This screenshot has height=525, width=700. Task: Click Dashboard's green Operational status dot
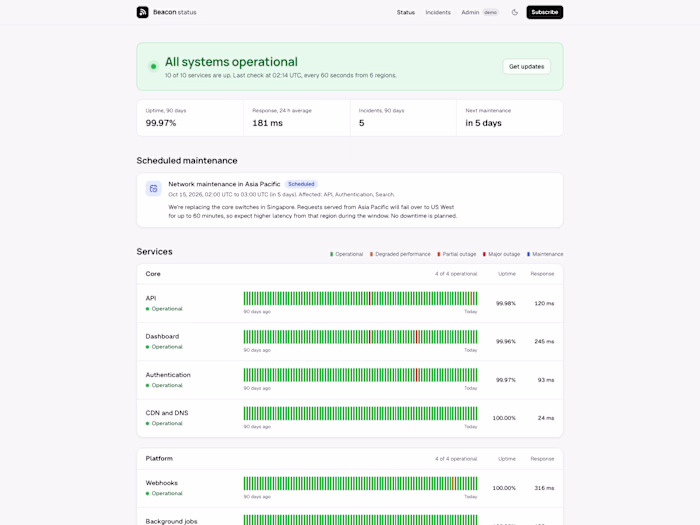(x=147, y=347)
